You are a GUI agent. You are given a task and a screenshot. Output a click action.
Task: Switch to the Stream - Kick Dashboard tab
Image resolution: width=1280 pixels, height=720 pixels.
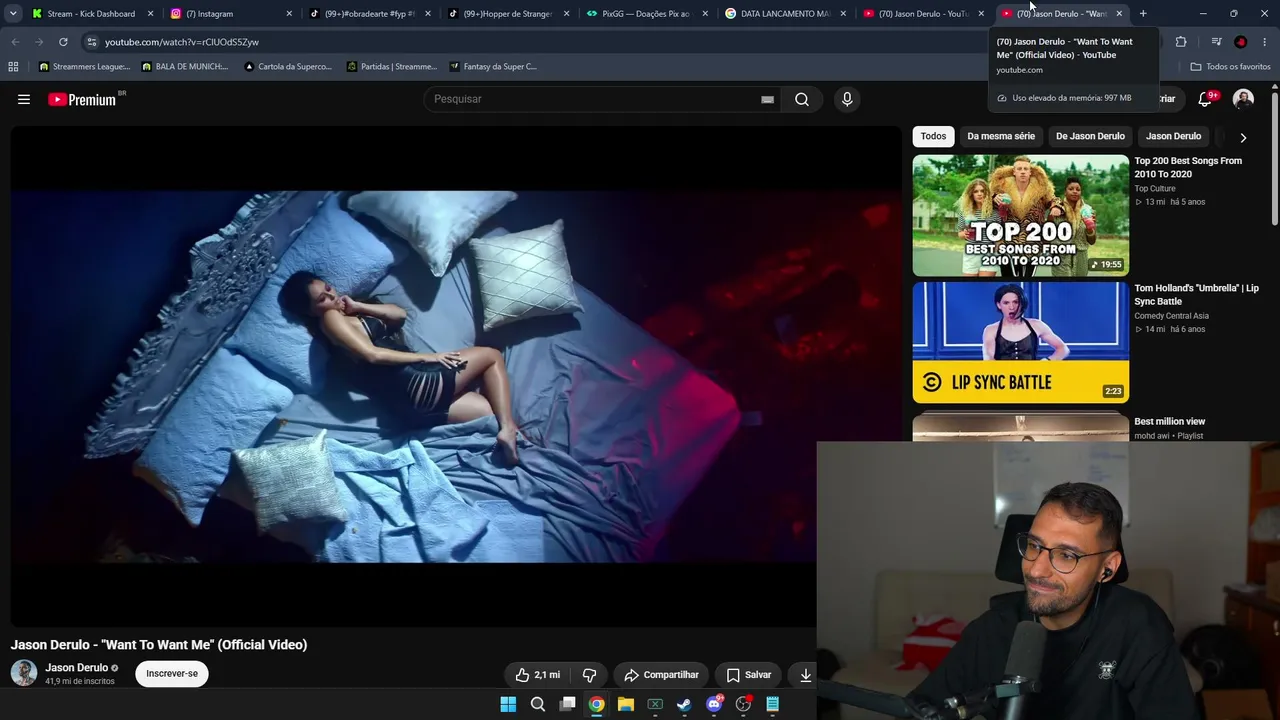coord(92,14)
